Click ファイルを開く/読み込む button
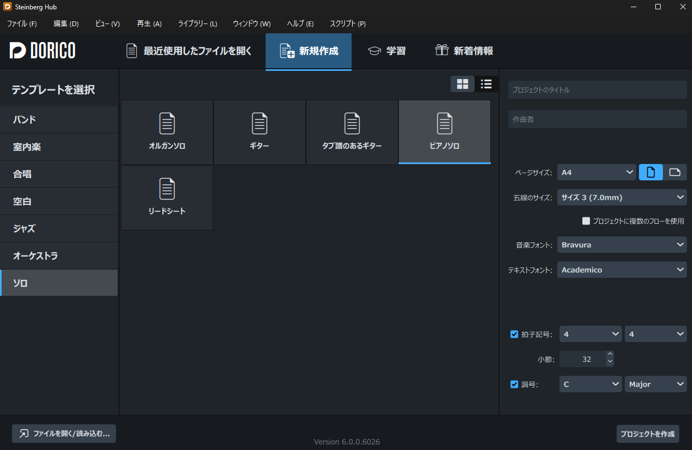 pyautogui.click(x=64, y=434)
